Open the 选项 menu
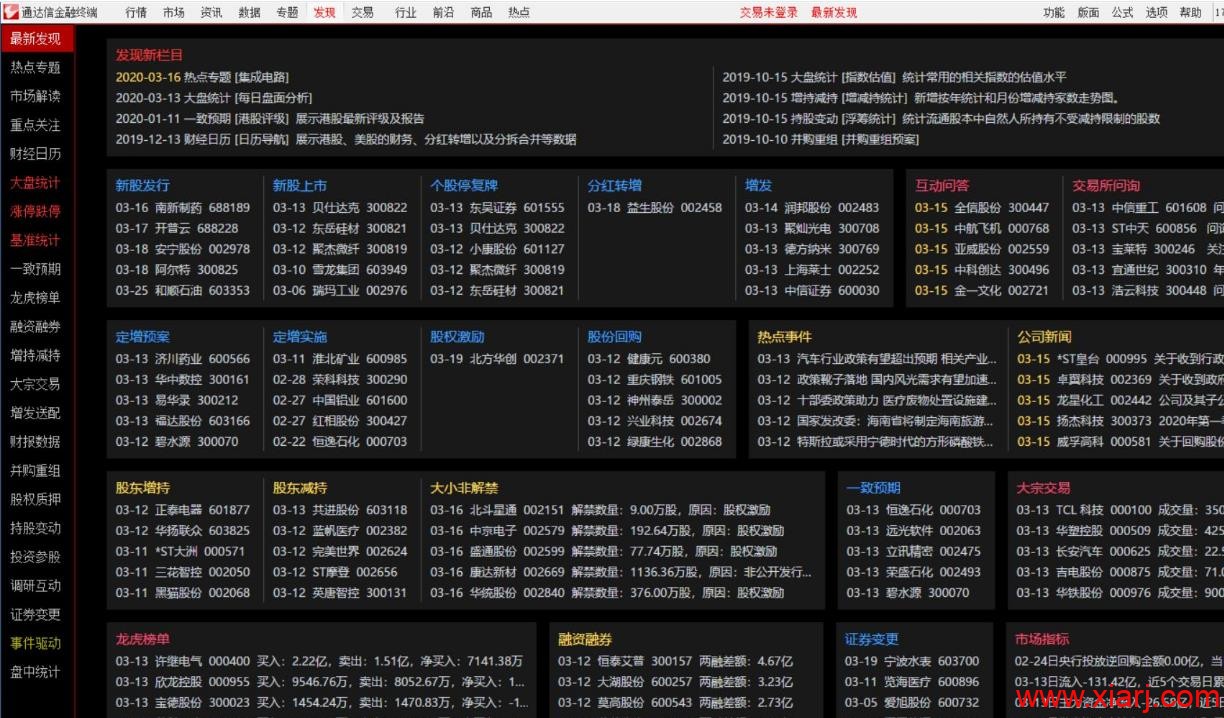 (1156, 13)
